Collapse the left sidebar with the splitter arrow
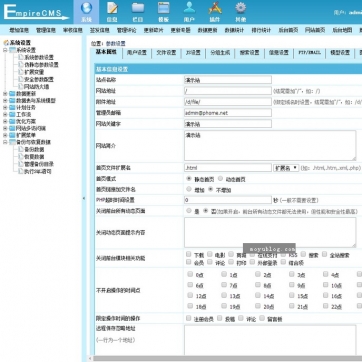The image size is (362, 362). click(x=84, y=198)
